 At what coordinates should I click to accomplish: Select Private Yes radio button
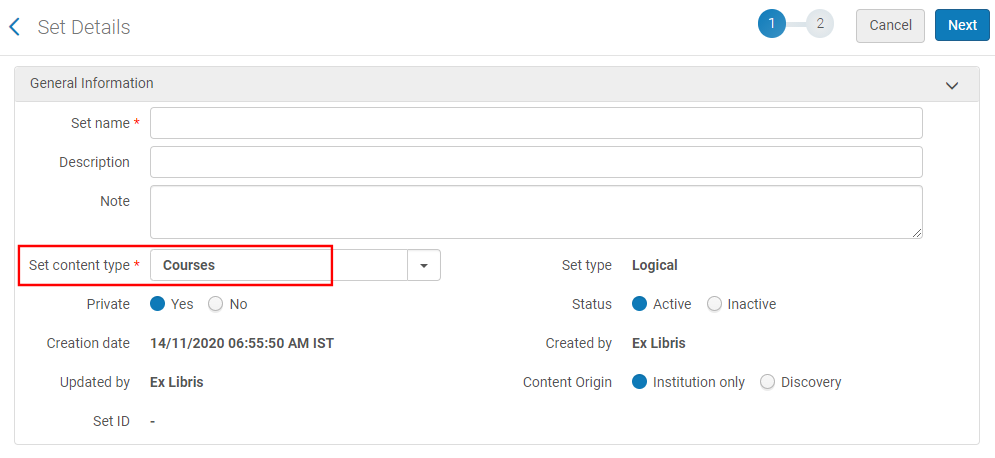157,304
